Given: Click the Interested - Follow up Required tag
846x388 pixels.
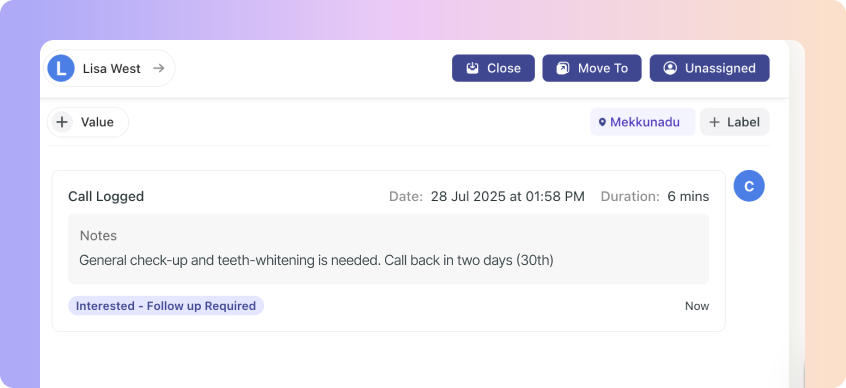Looking at the screenshot, I should (x=166, y=305).
